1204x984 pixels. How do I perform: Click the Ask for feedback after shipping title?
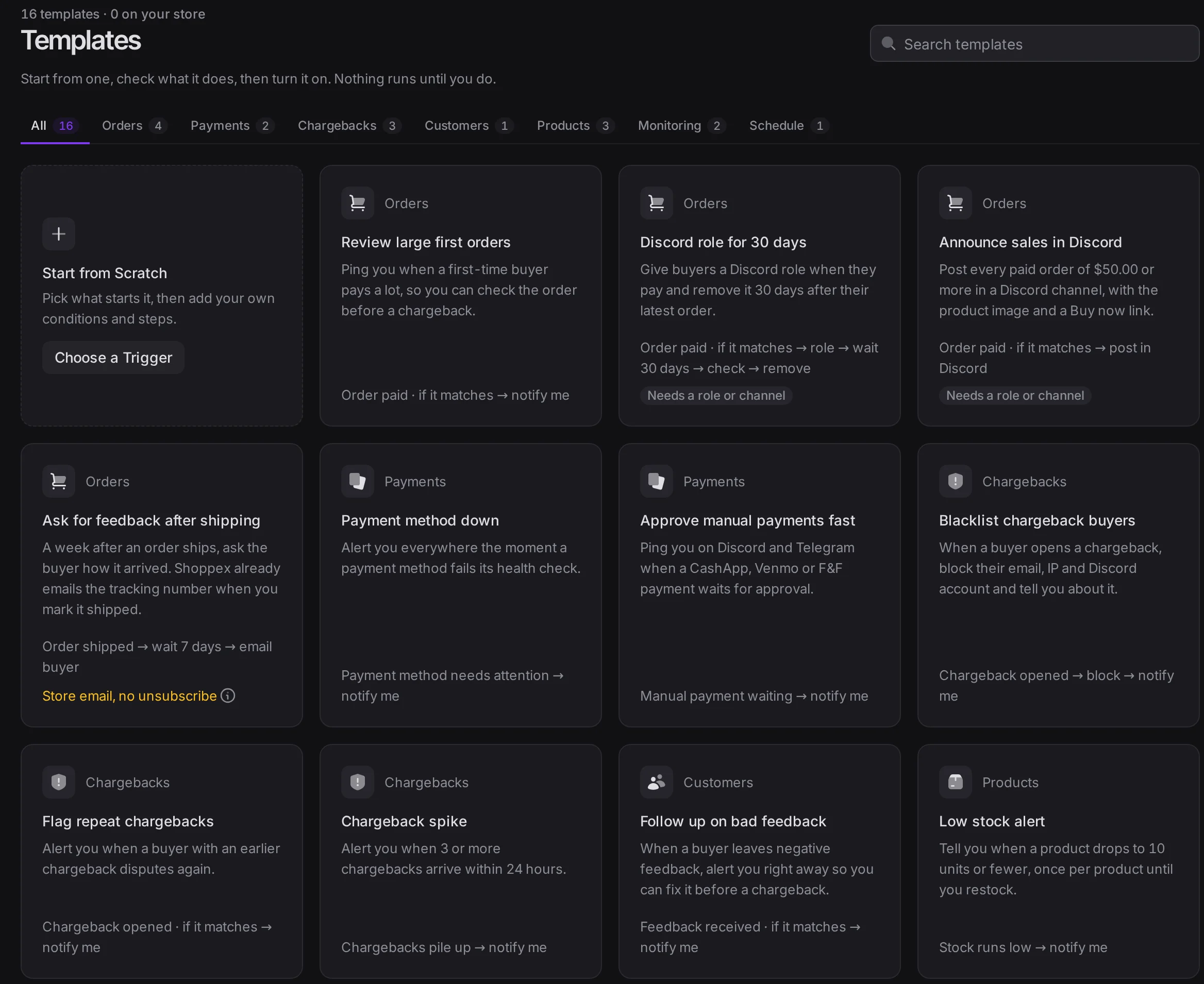tap(152, 520)
